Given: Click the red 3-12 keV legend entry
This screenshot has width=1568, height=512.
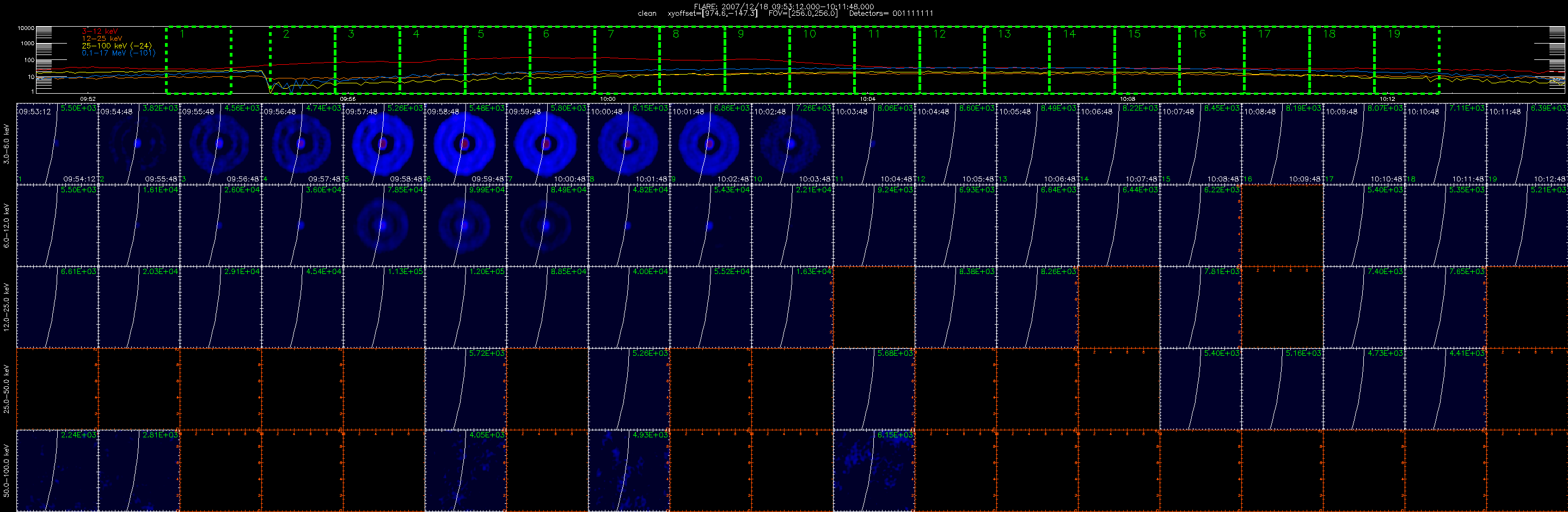Looking at the screenshot, I should tap(100, 31).
